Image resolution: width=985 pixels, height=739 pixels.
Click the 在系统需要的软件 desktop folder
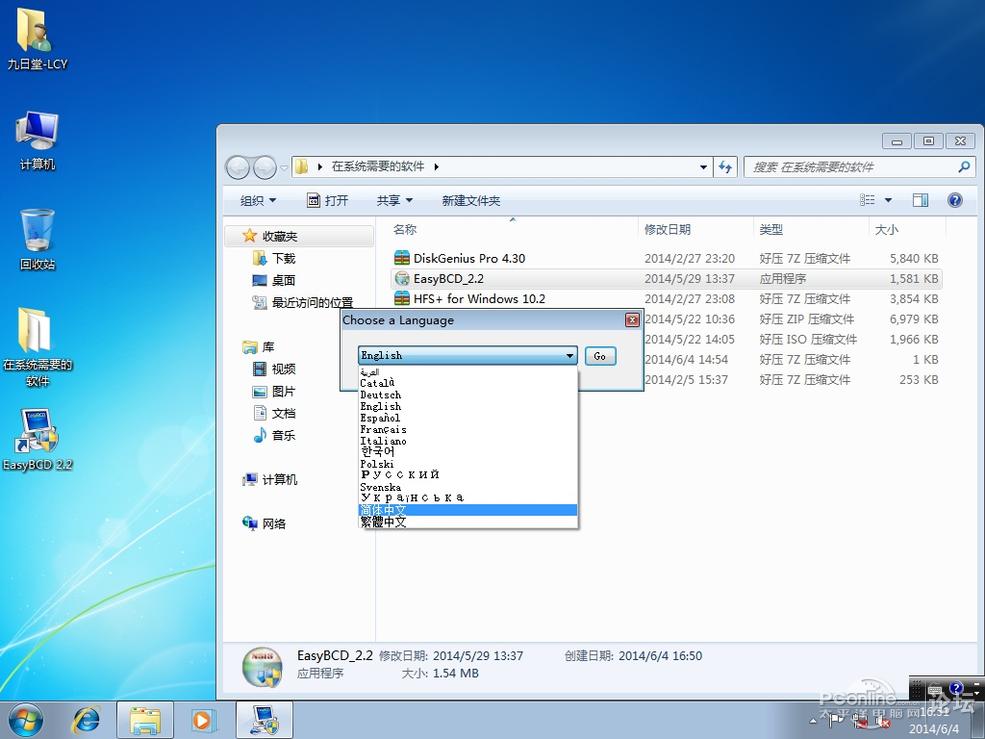coord(37,348)
